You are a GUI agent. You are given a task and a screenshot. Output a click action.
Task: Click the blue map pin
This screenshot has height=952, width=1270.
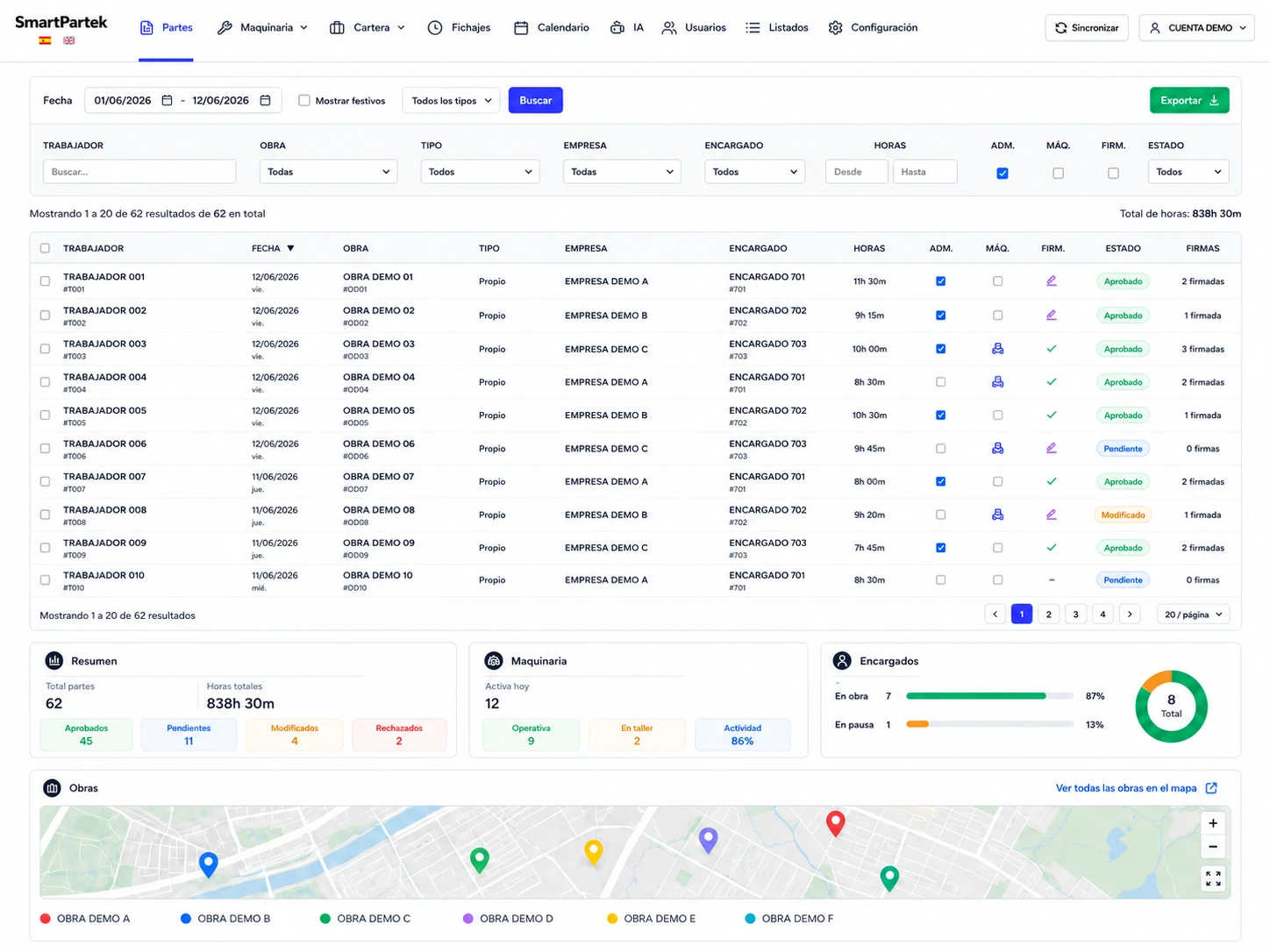208,865
